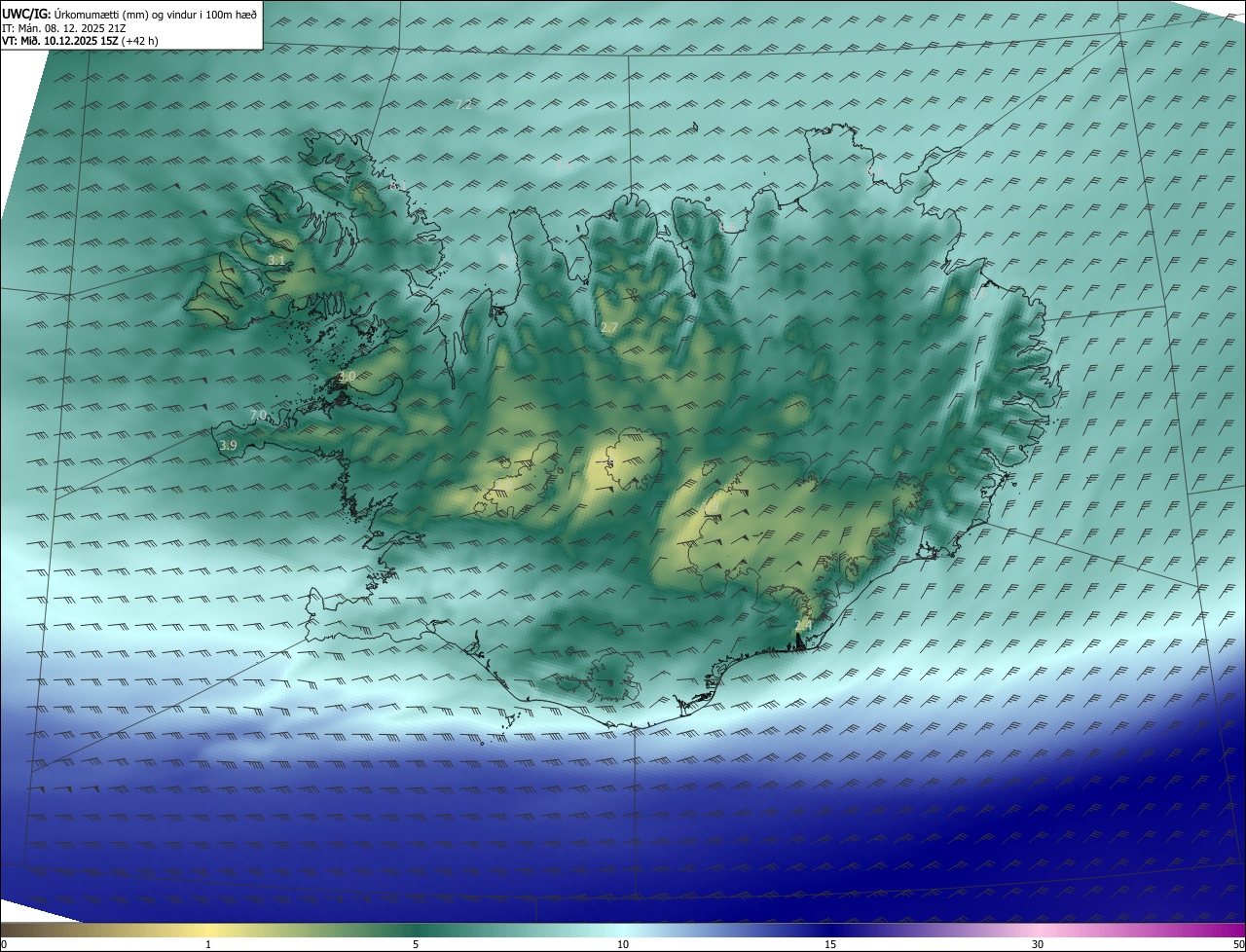Image resolution: width=1246 pixels, height=952 pixels.
Task: Click the "3.0" value label on the map
Action: [x=347, y=376]
